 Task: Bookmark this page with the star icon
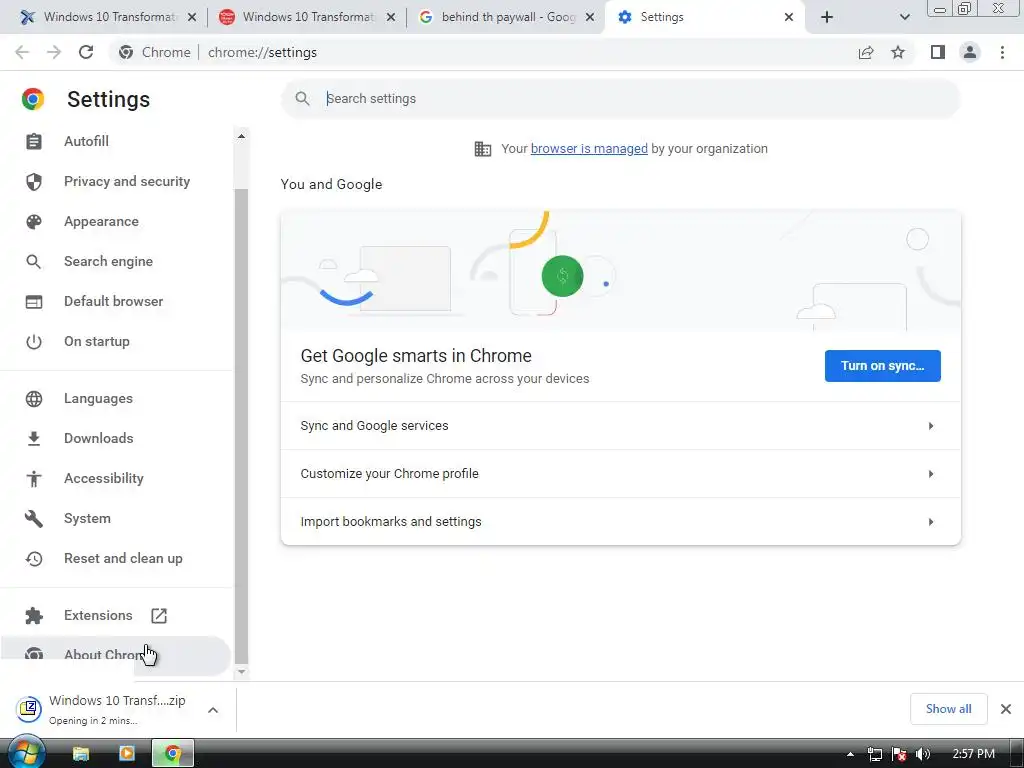(898, 52)
